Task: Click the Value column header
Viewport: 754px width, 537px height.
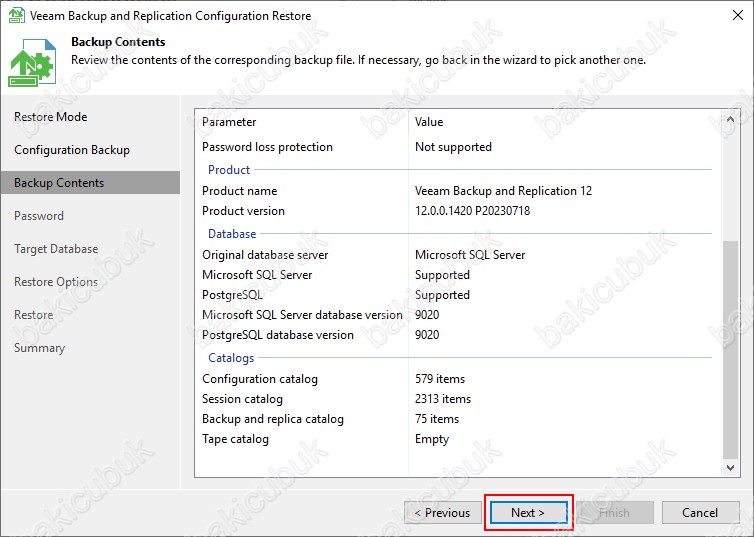Action: point(429,122)
